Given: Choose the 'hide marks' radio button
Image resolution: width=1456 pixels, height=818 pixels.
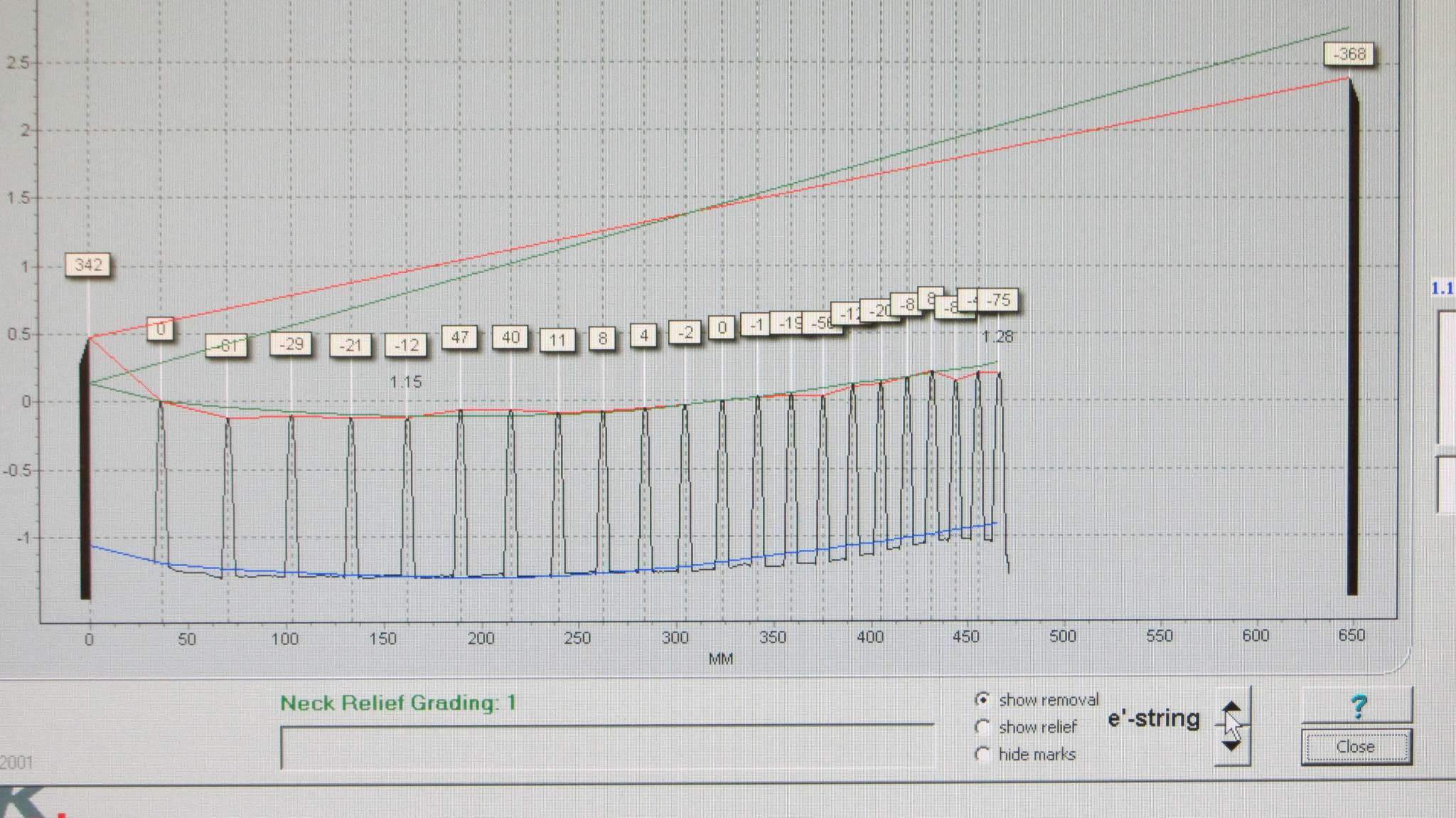Looking at the screenshot, I should tap(983, 753).
